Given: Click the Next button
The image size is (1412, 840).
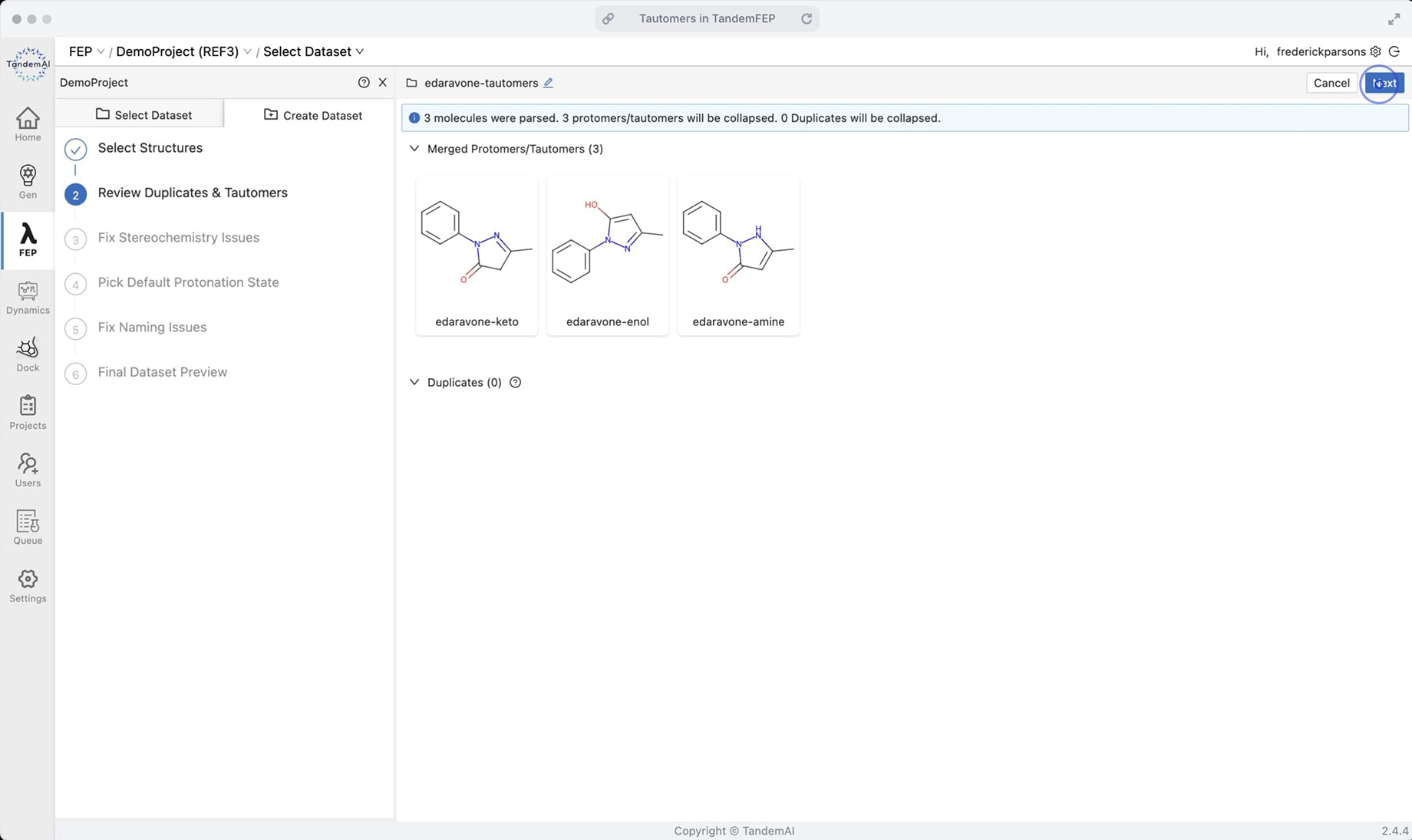Looking at the screenshot, I should pyautogui.click(x=1384, y=83).
